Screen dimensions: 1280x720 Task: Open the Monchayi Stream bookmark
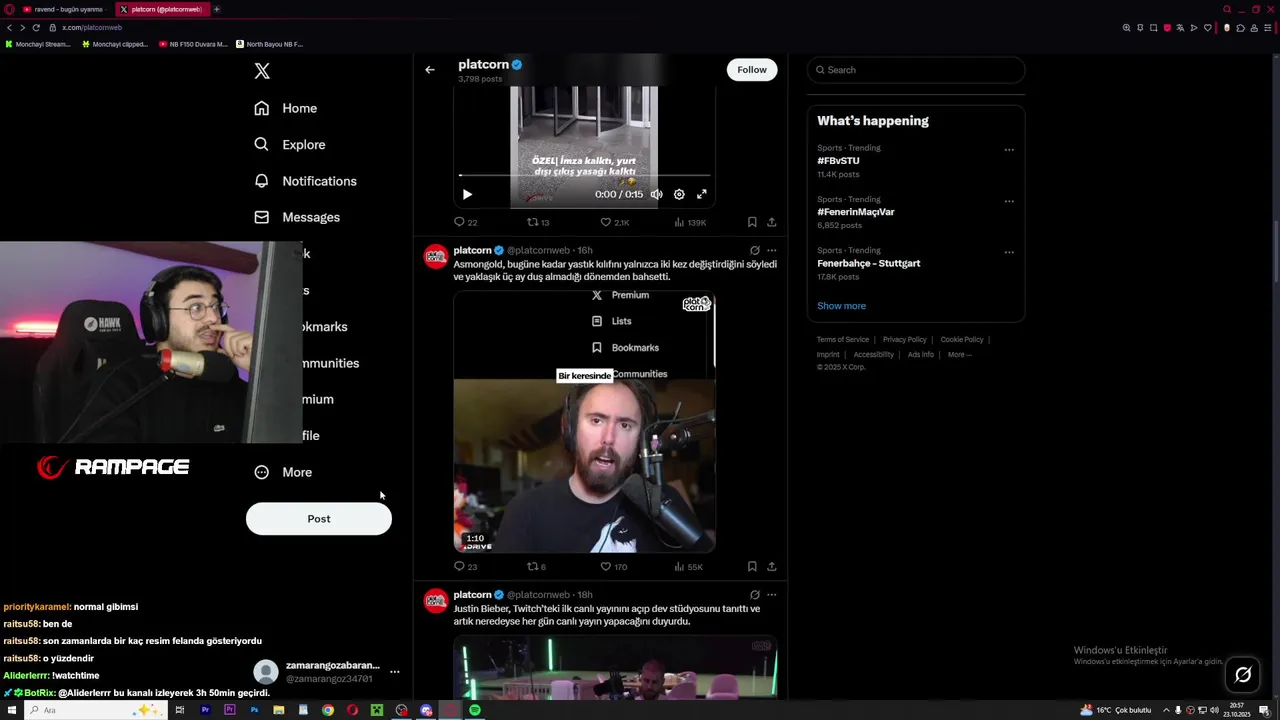(39, 44)
